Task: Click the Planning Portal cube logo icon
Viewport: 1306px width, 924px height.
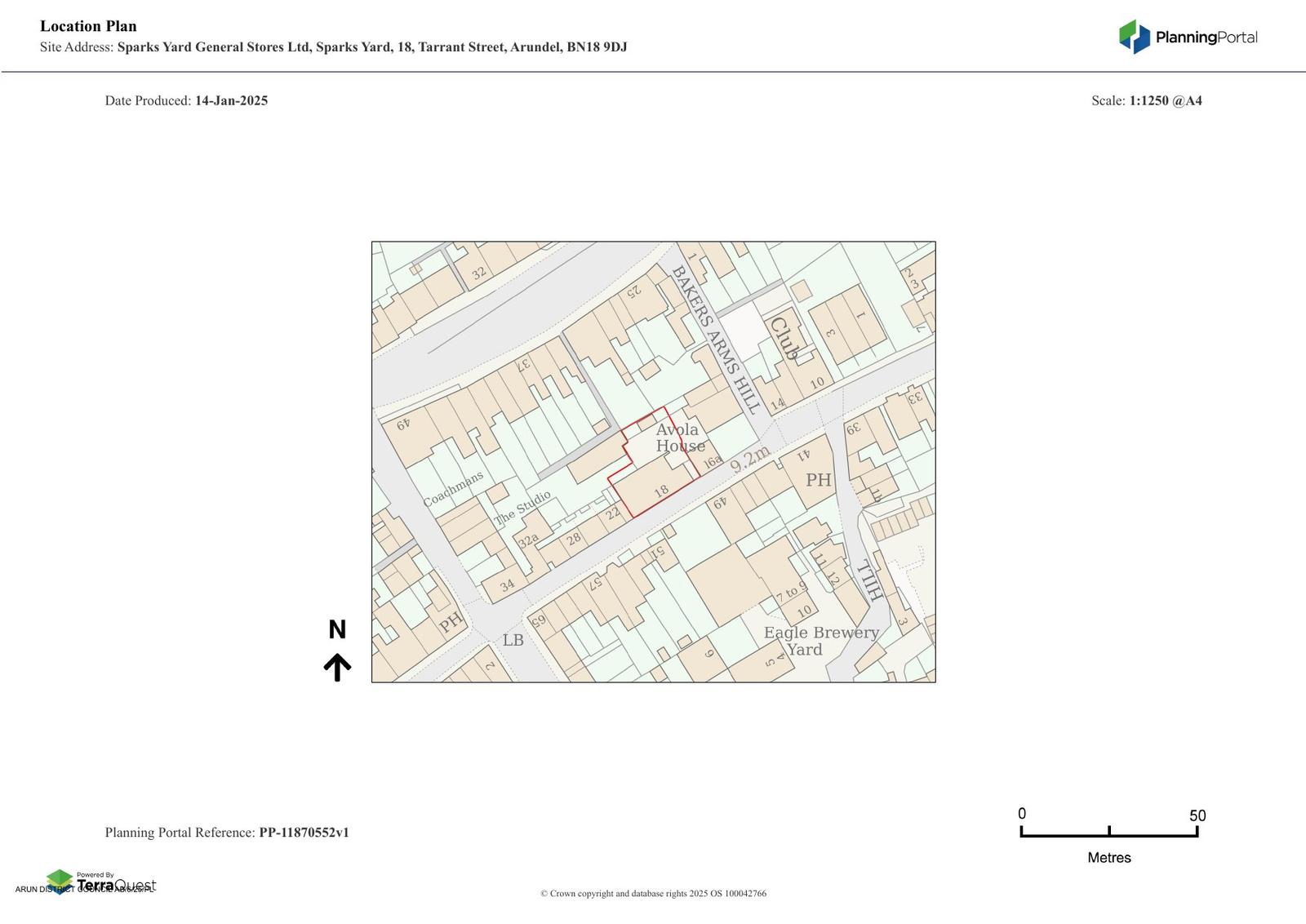Action: click(1134, 37)
